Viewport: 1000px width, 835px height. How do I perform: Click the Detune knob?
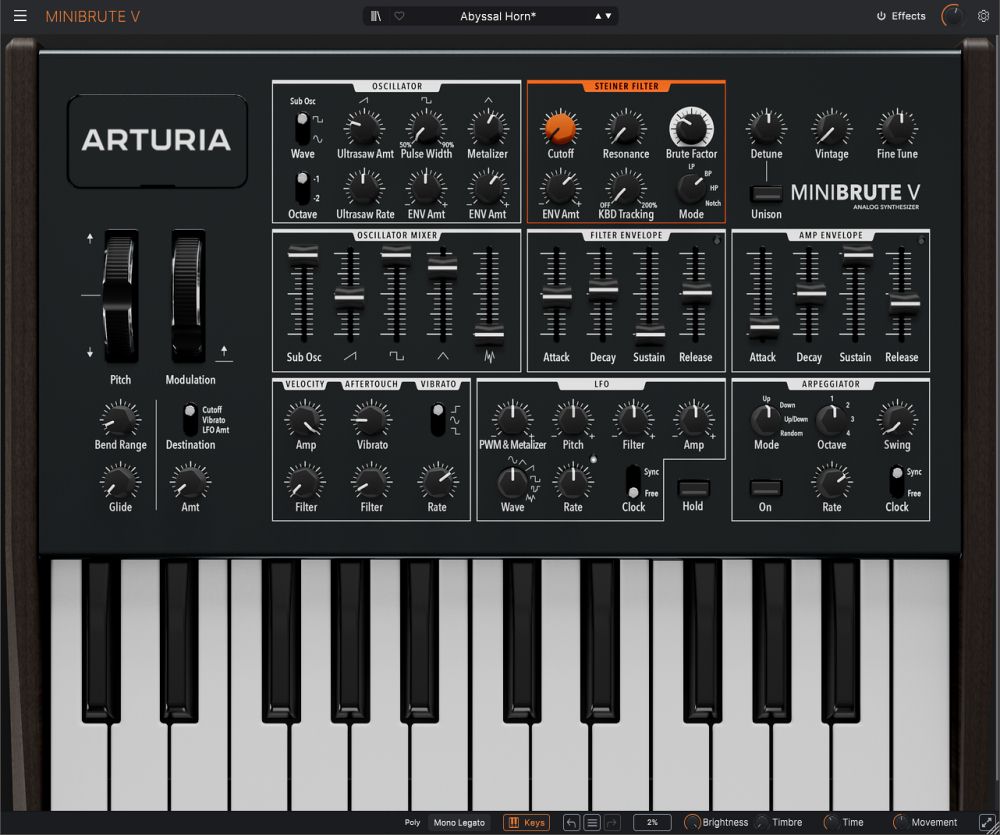click(767, 127)
